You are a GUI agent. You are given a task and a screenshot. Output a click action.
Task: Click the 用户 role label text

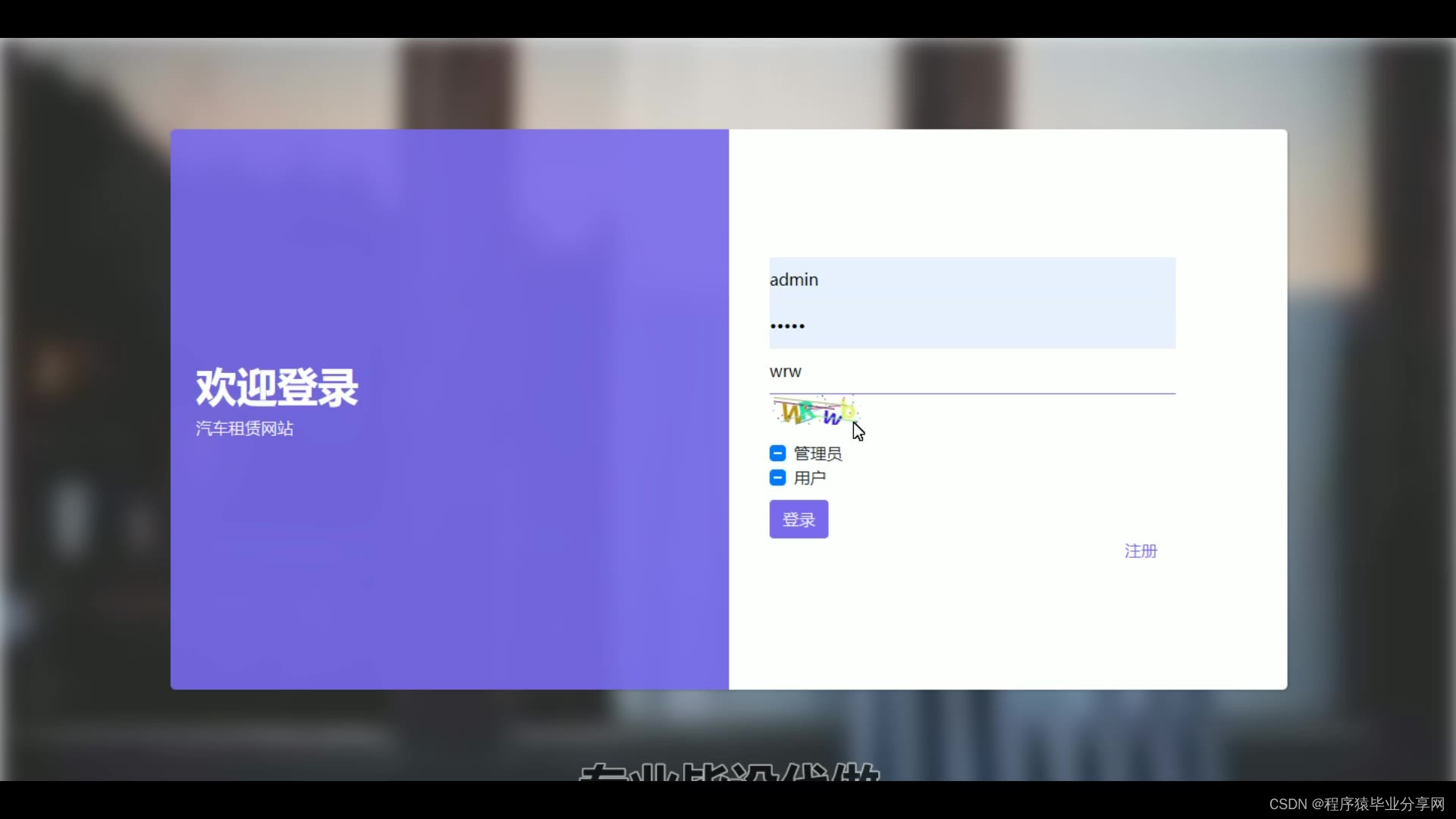point(809,478)
